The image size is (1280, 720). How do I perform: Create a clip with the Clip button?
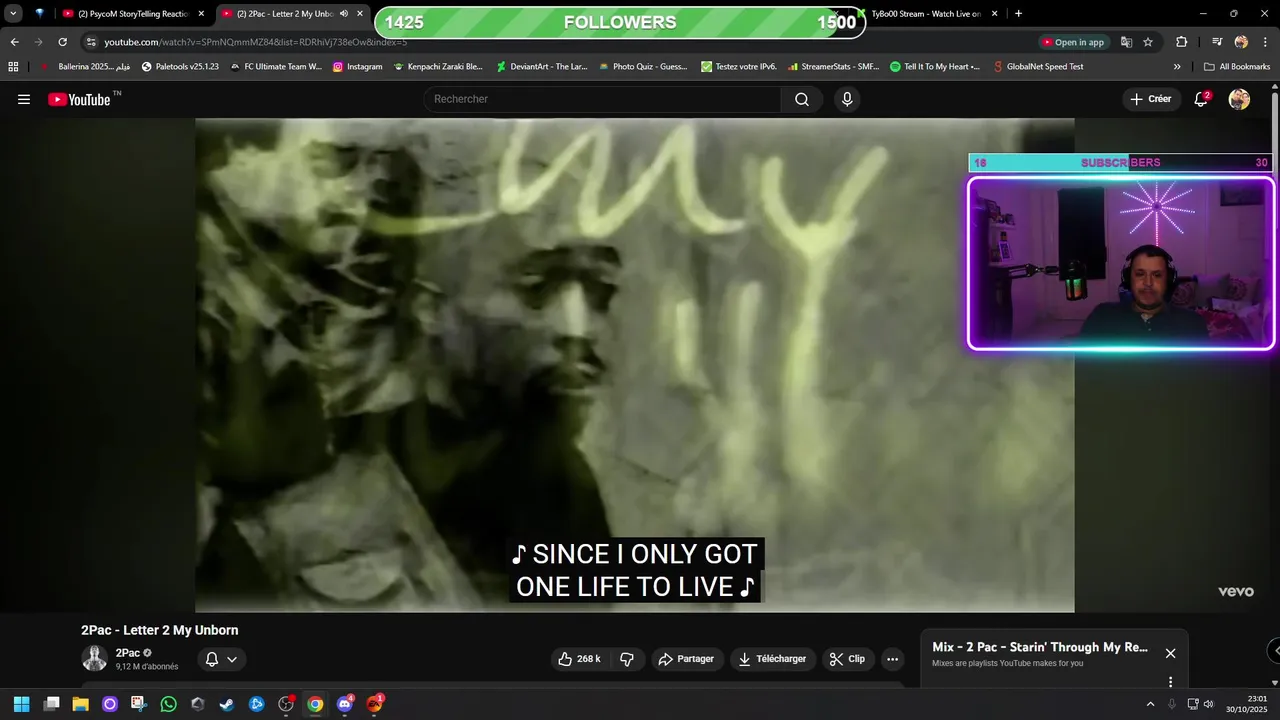click(848, 659)
